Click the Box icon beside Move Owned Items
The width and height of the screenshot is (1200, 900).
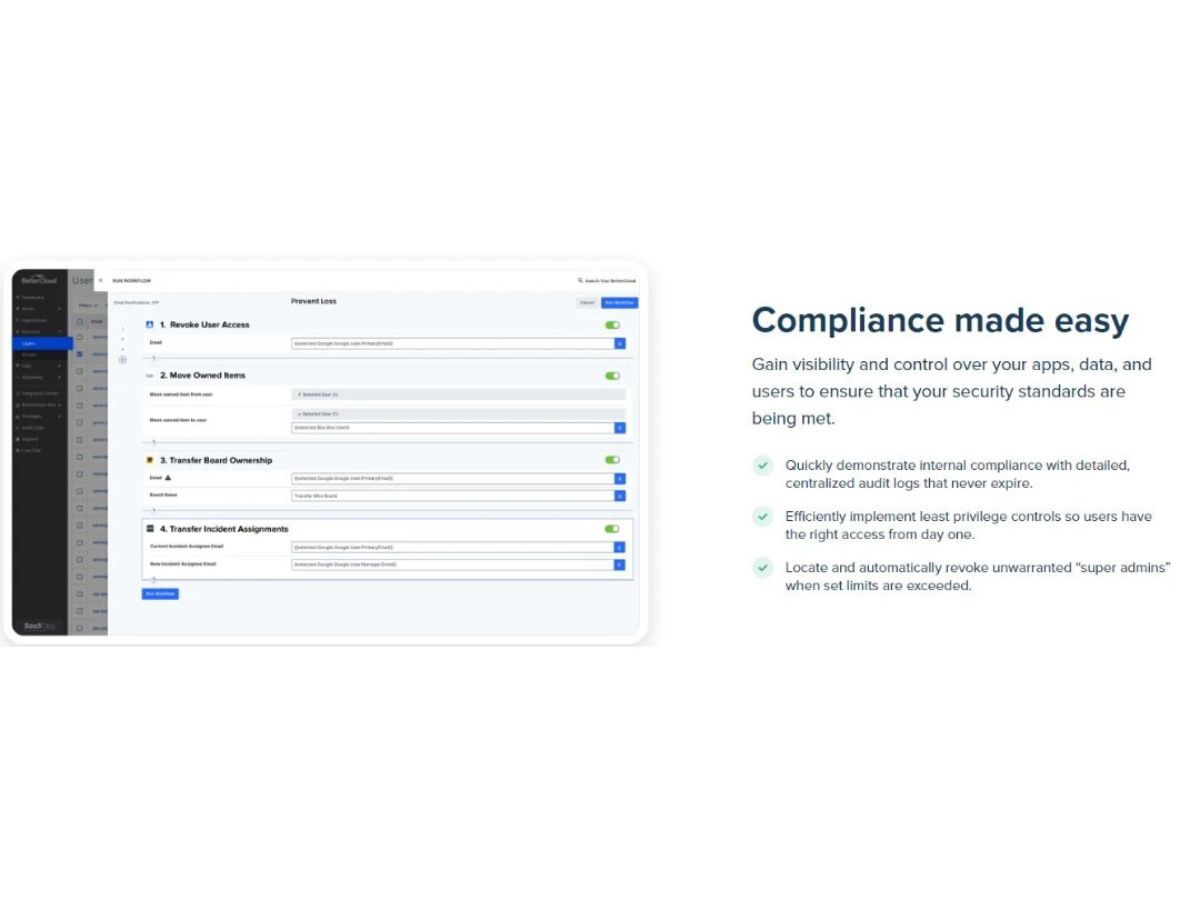click(x=150, y=376)
